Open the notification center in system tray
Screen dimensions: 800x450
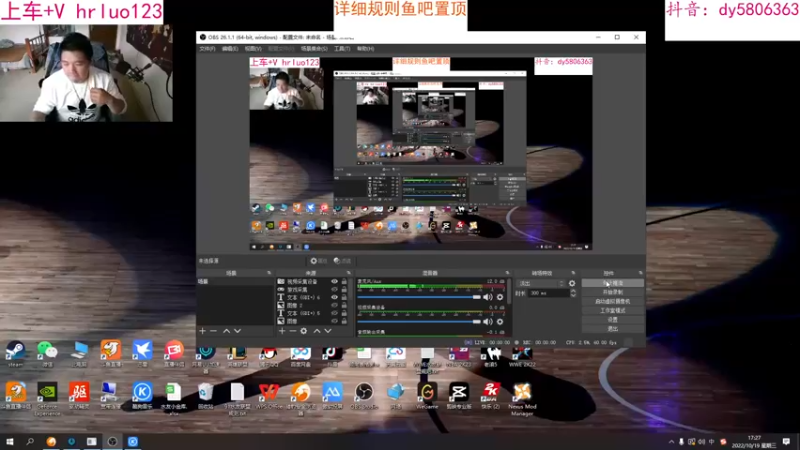[786, 441]
